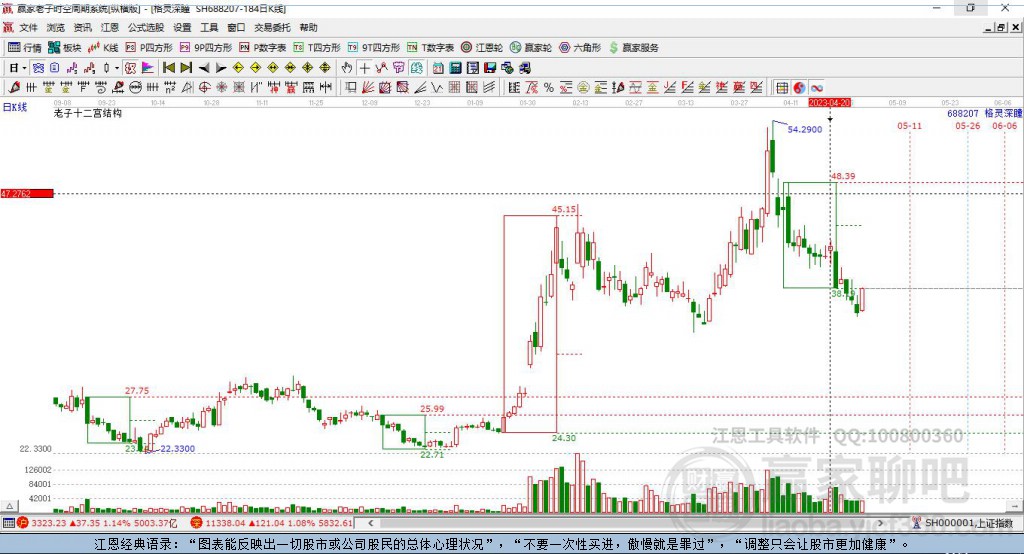Click the truck icon in toolbar
Image resolution: width=1024 pixels, height=554 pixels.
pyautogui.click(x=524, y=68)
